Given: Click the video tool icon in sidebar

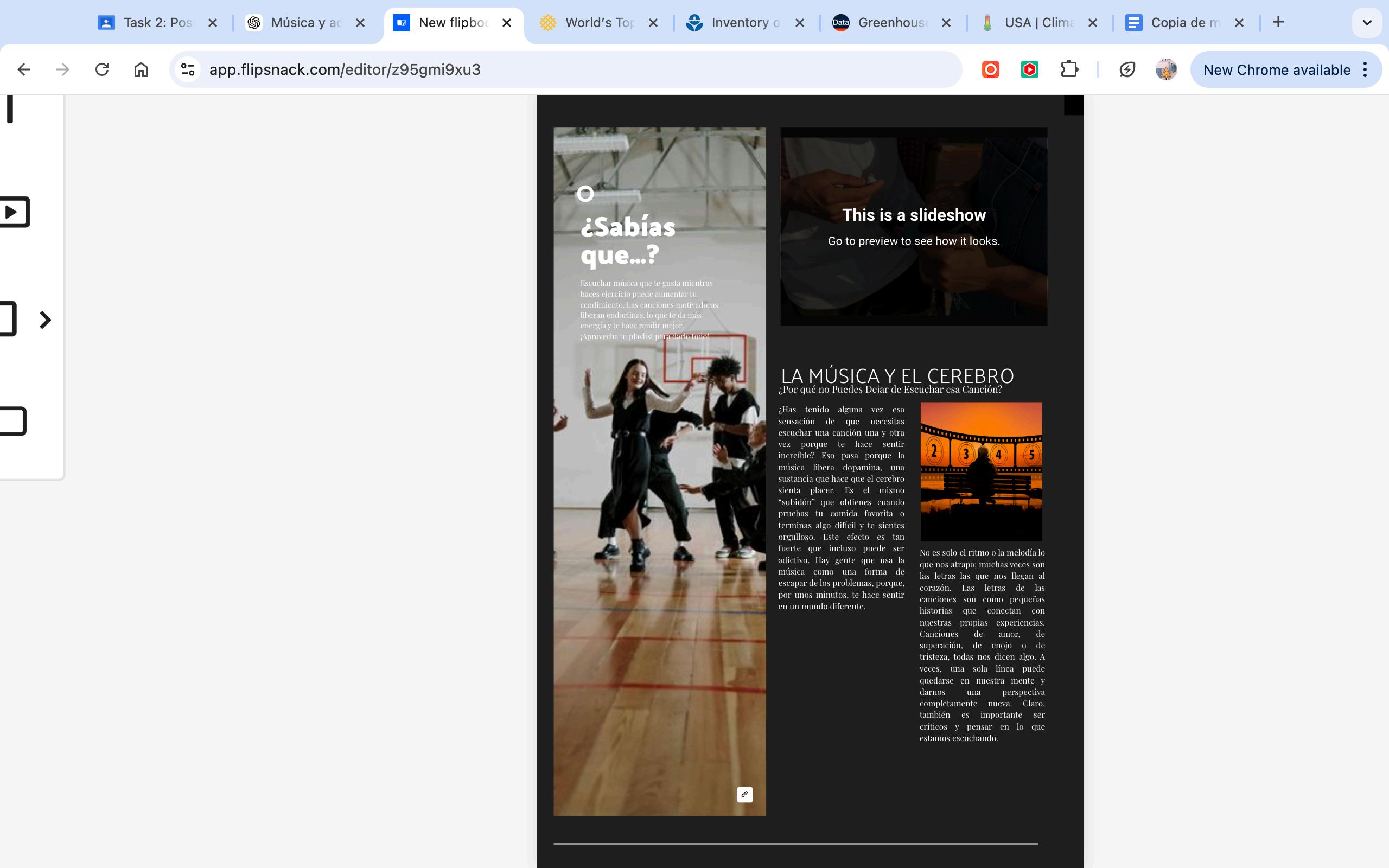Looking at the screenshot, I should click(x=12, y=213).
